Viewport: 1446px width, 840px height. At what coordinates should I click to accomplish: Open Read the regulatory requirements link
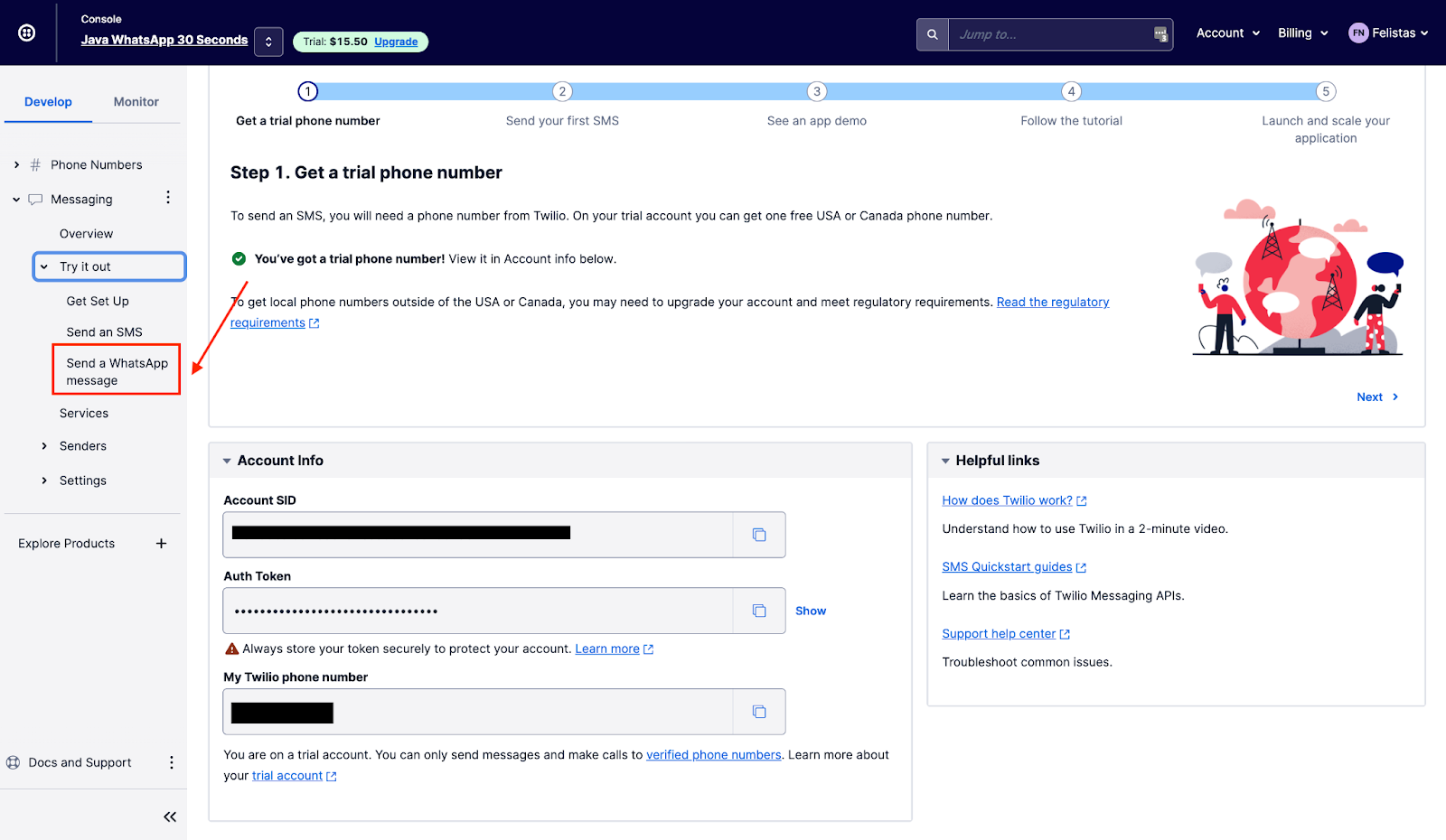1053,303
